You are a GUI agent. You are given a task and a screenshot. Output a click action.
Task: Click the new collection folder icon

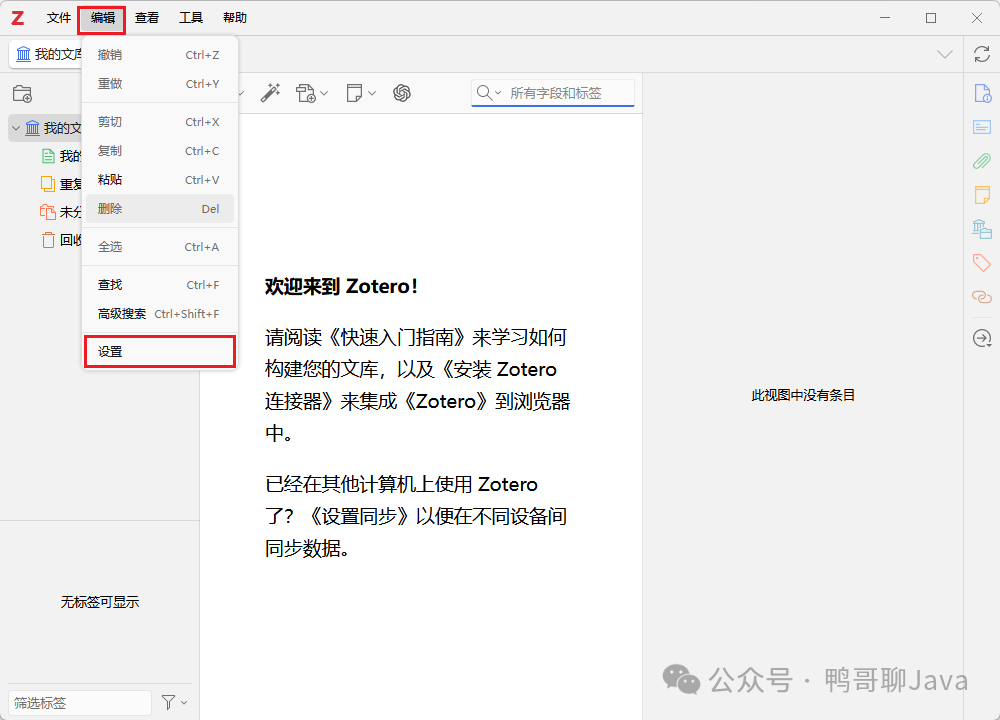click(22, 94)
